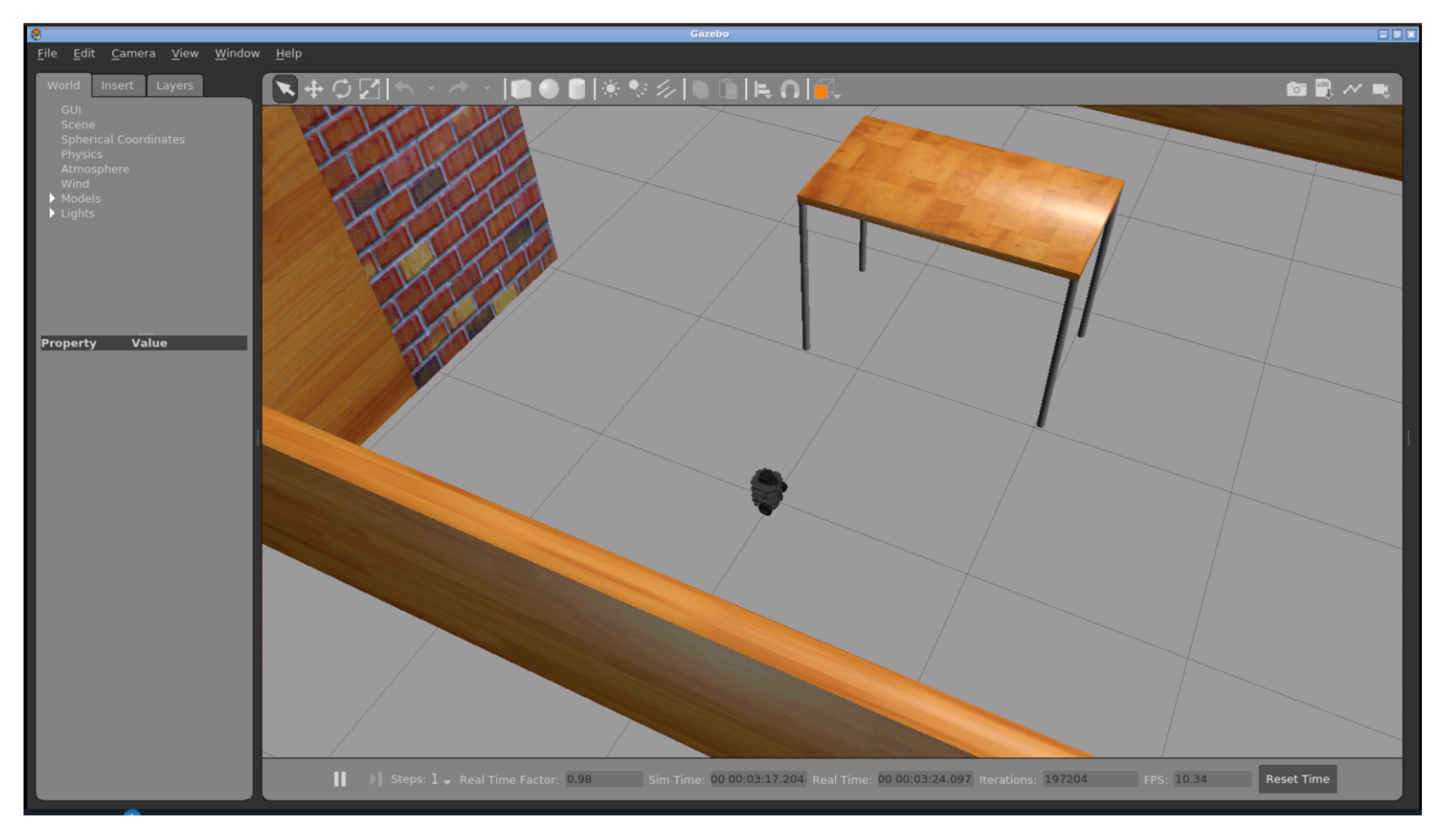
Task: Maximize the Gazebo window
Action: coord(1397,35)
